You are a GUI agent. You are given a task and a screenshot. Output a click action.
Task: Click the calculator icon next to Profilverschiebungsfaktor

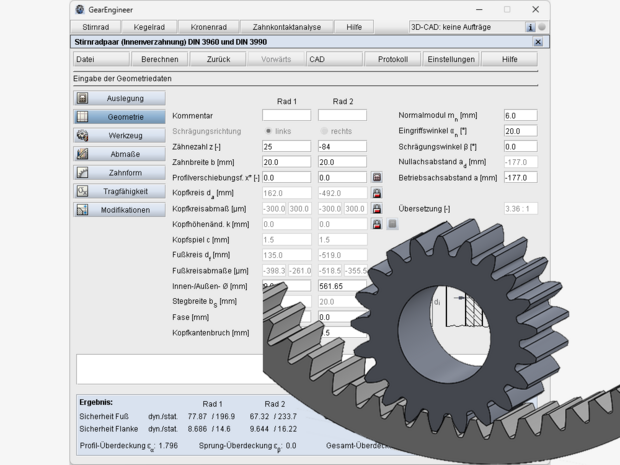pyautogui.click(x=377, y=177)
